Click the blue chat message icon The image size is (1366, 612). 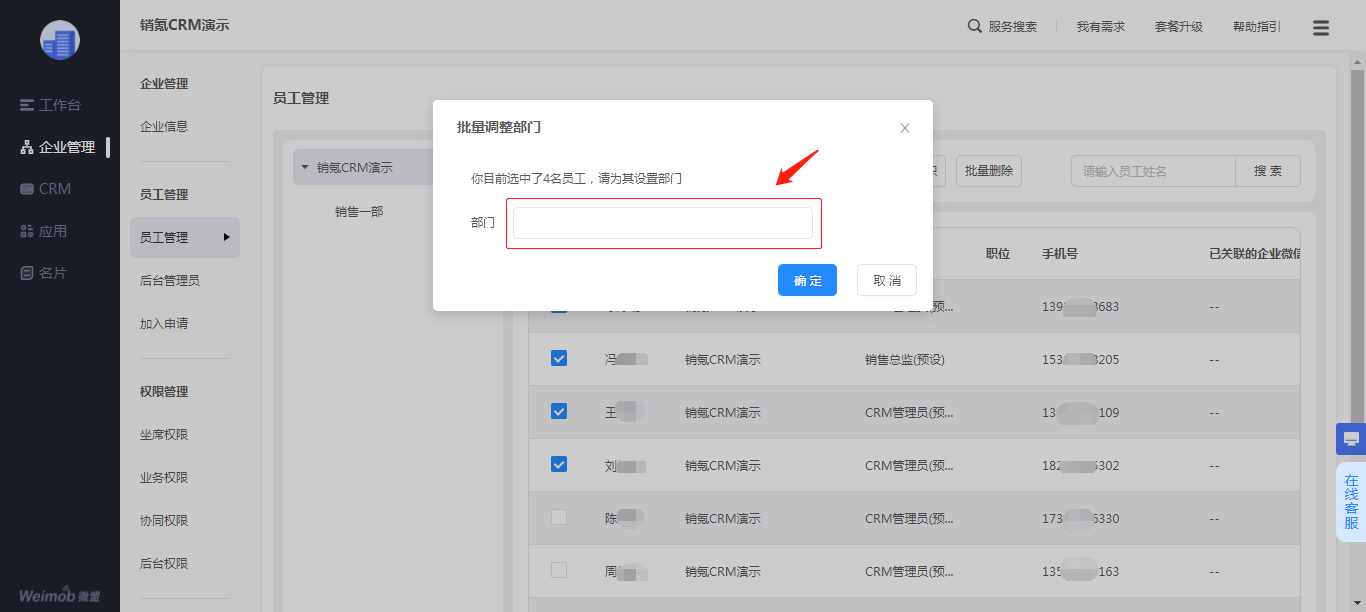pos(1351,439)
